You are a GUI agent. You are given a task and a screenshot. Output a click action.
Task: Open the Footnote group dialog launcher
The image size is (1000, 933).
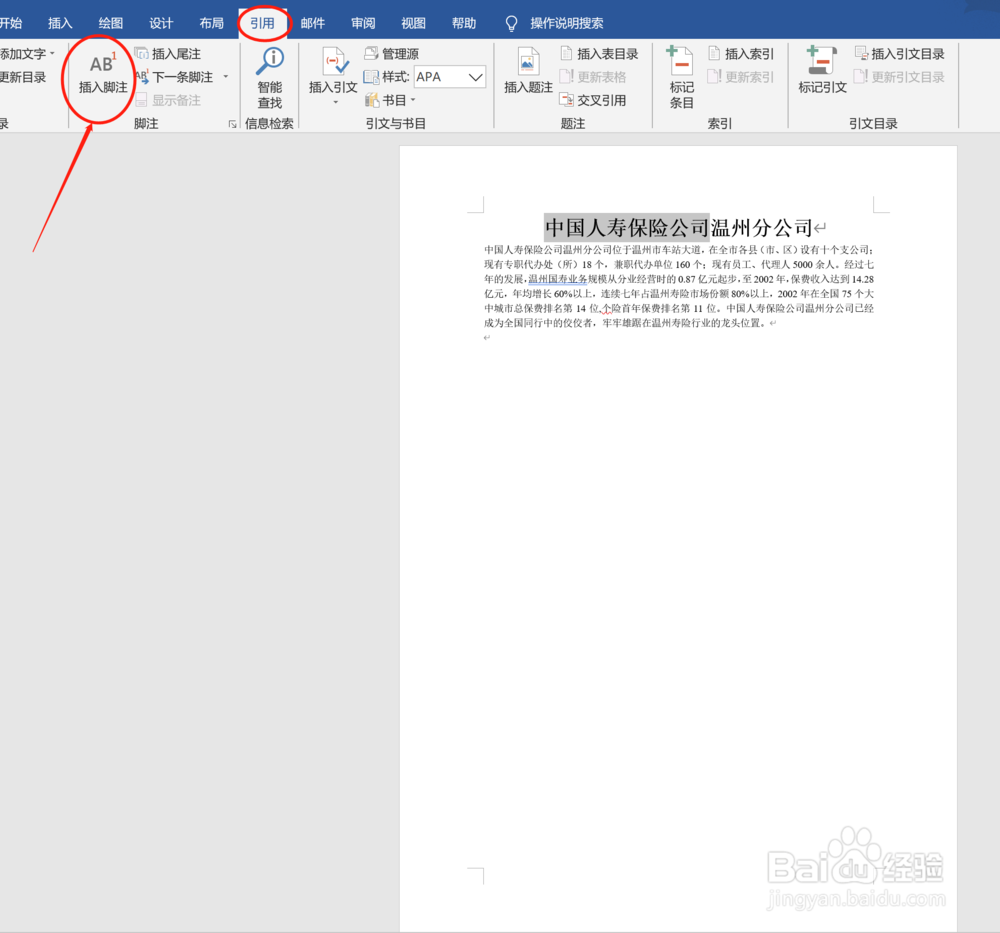(232, 124)
